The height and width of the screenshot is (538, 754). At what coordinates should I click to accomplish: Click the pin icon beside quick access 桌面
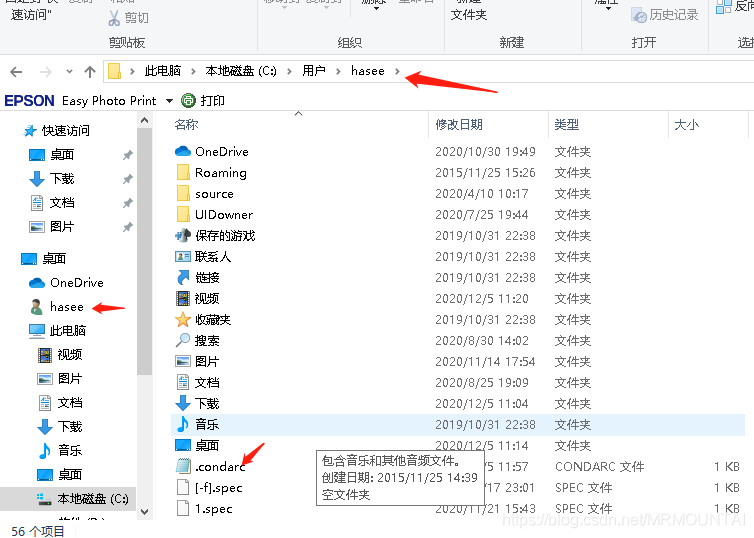coord(127,155)
